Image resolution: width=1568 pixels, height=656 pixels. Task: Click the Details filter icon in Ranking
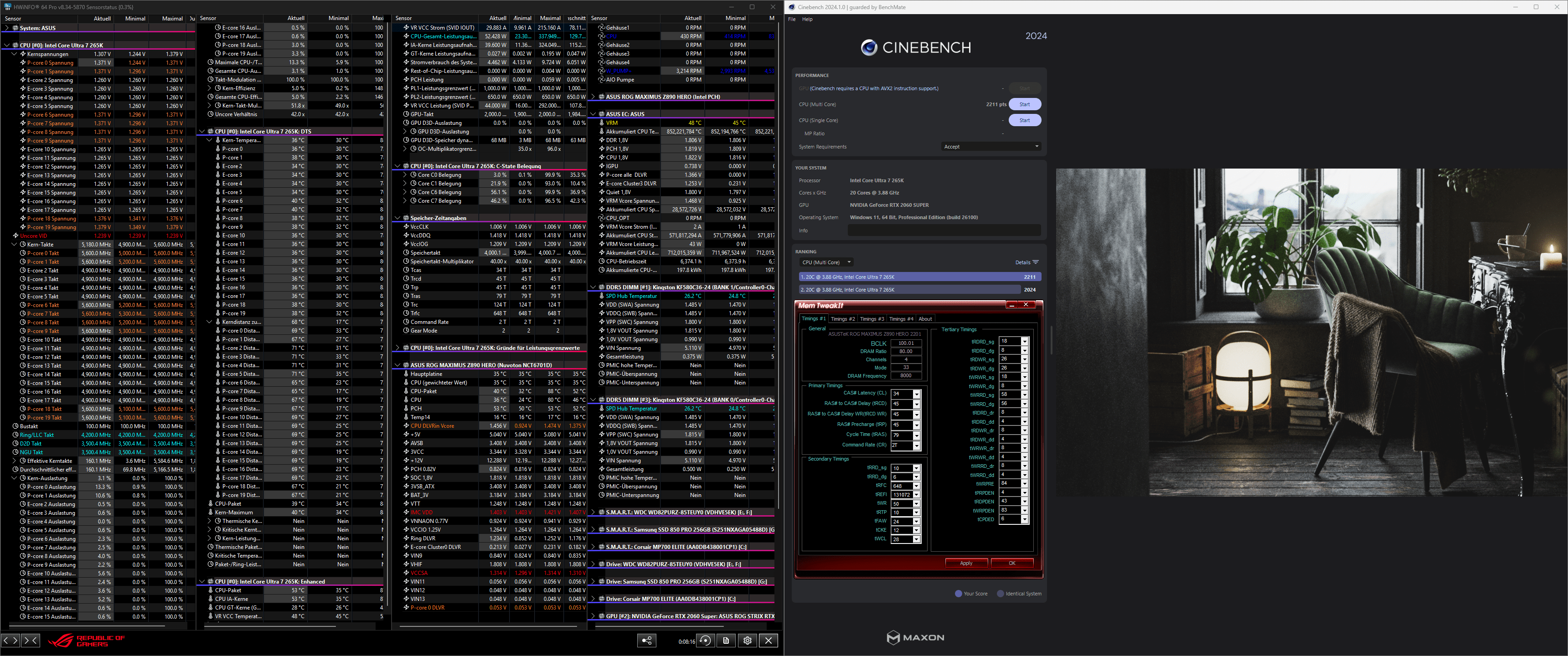pos(1036,262)
